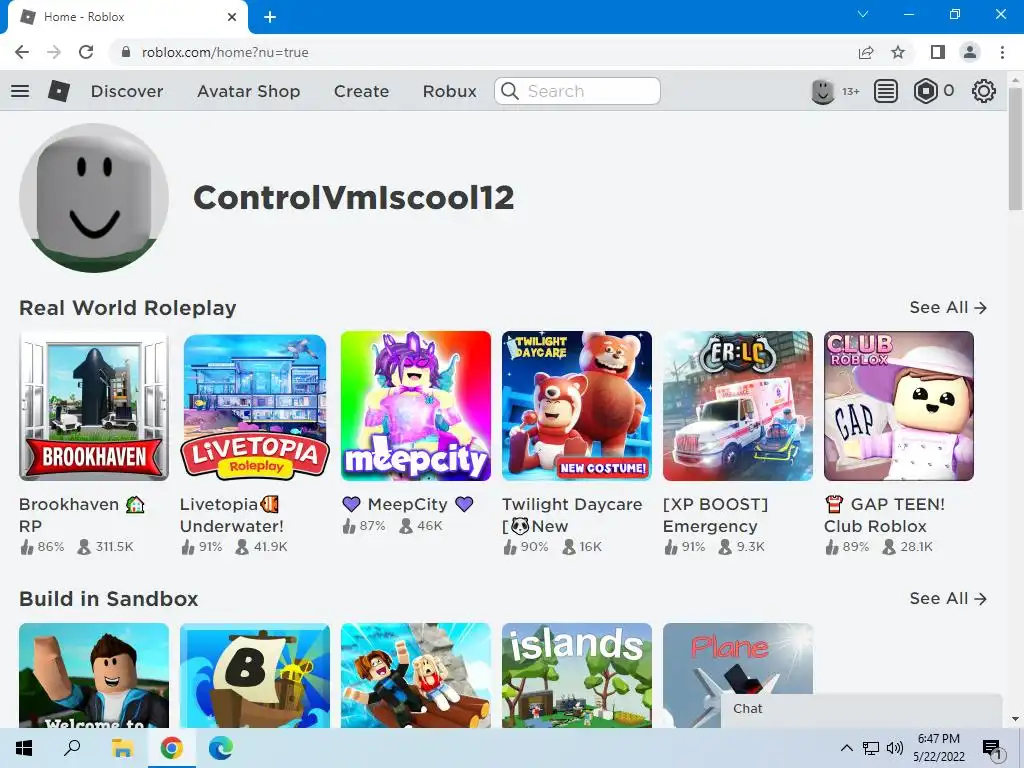Open the volume speaker icon
This screenshot has width=1024, height=768.
click(x=895, y=748)
